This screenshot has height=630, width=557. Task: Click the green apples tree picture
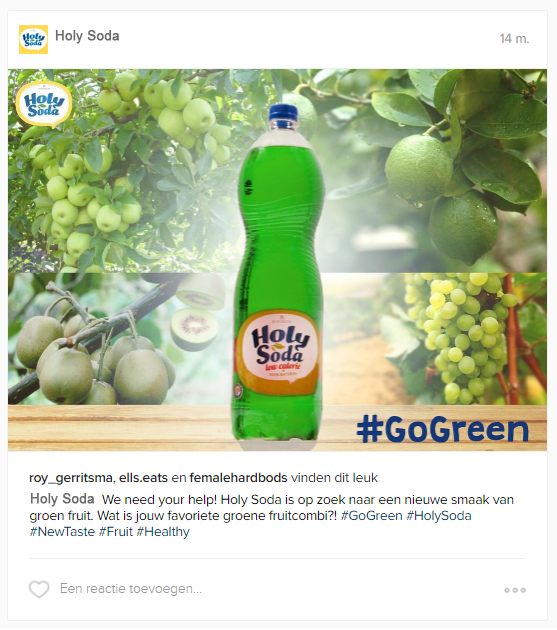pyautogui.click(x=123, y=171)
